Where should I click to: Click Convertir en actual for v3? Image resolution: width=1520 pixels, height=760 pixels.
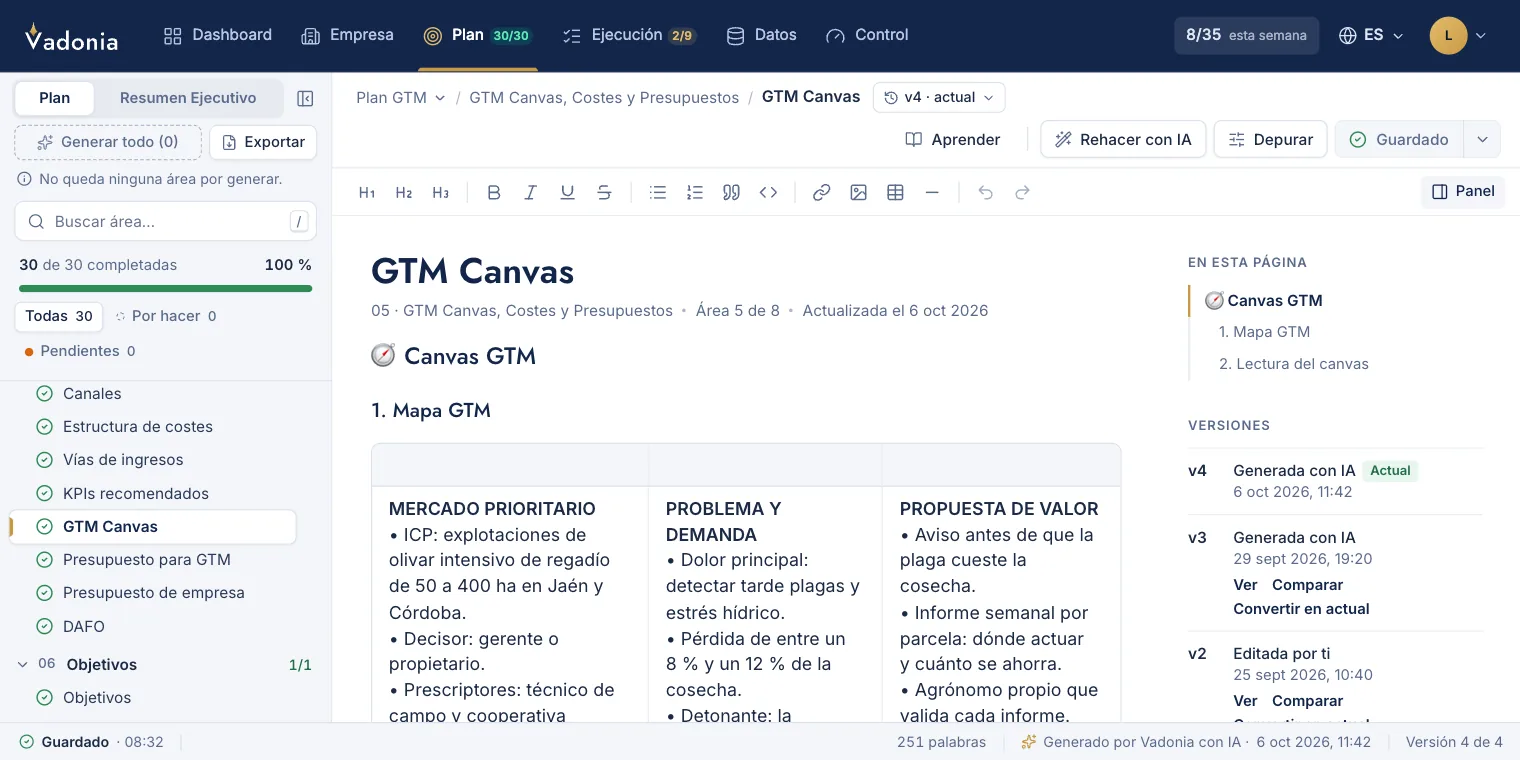[1301, 608]
